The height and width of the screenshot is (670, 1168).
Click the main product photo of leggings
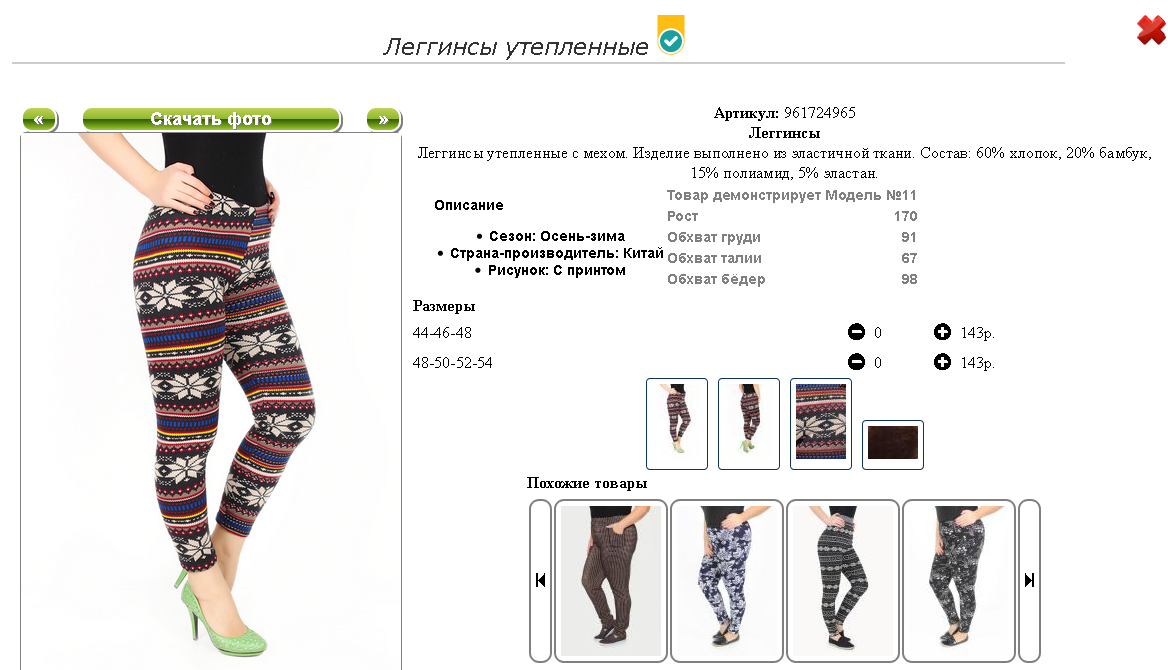pos(211,402)
